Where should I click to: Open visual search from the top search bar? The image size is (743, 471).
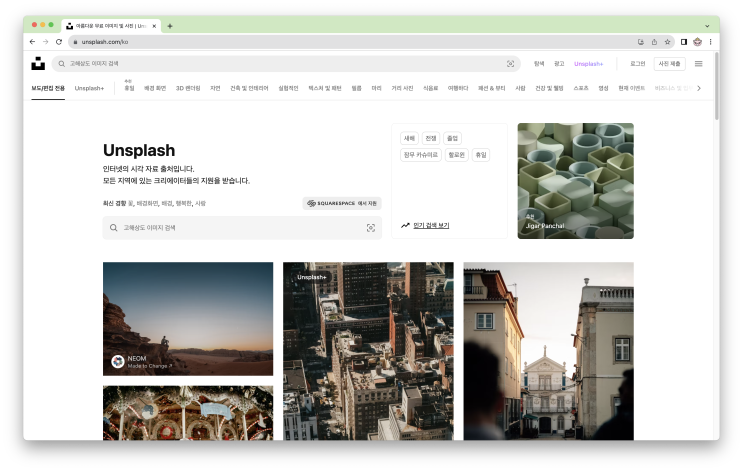tap(510, 63)
